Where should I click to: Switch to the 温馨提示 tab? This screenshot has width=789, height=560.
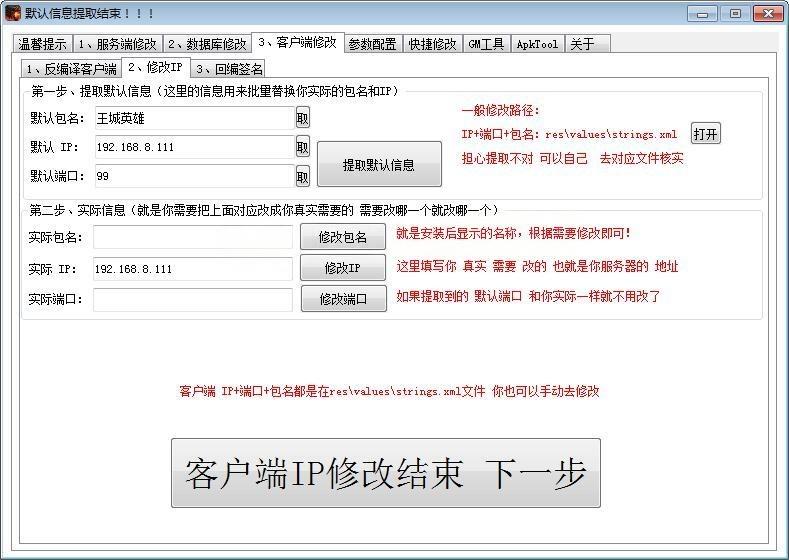click(x=42, y=44)
